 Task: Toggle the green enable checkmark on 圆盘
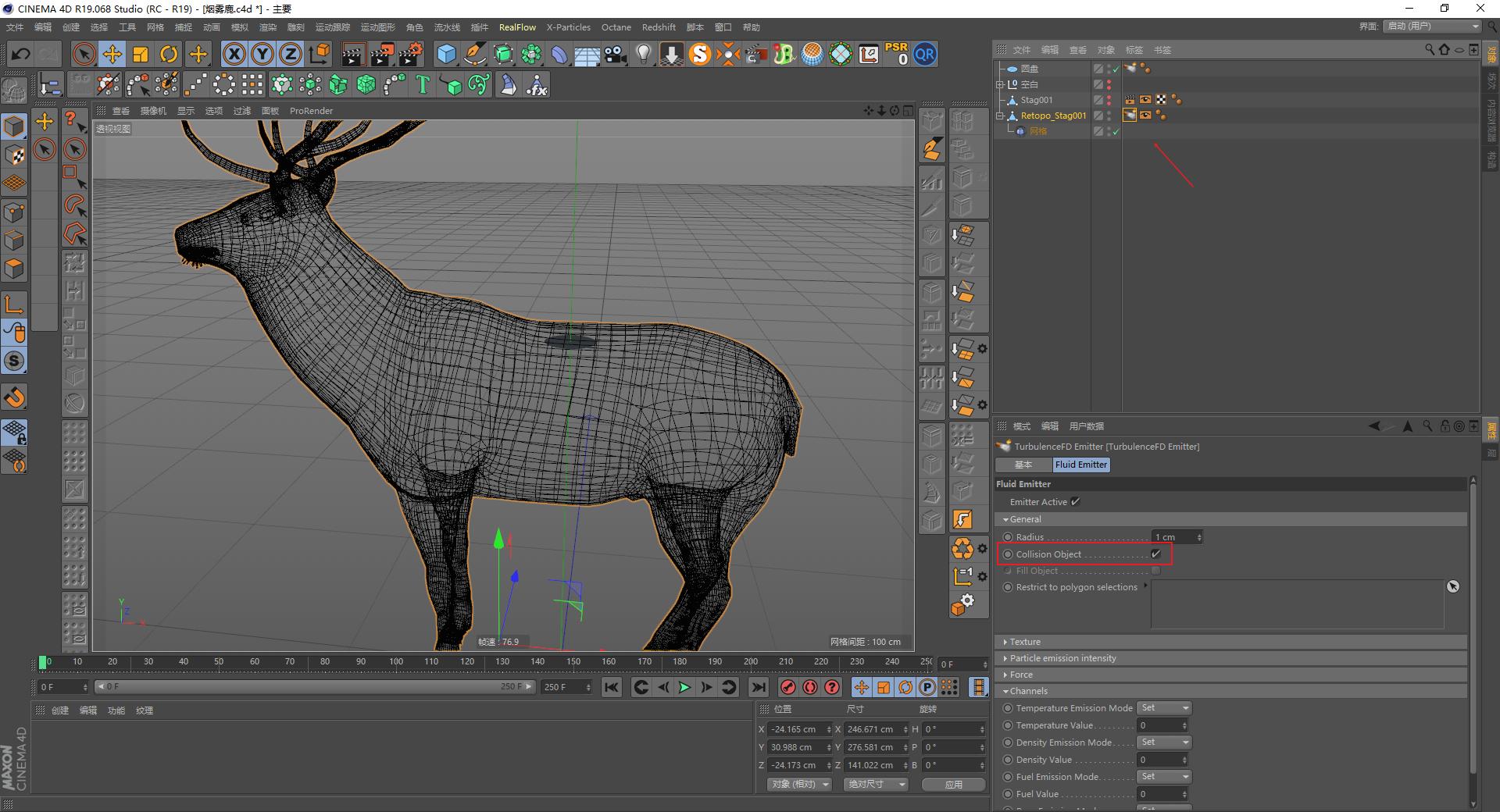[1116, 68]
